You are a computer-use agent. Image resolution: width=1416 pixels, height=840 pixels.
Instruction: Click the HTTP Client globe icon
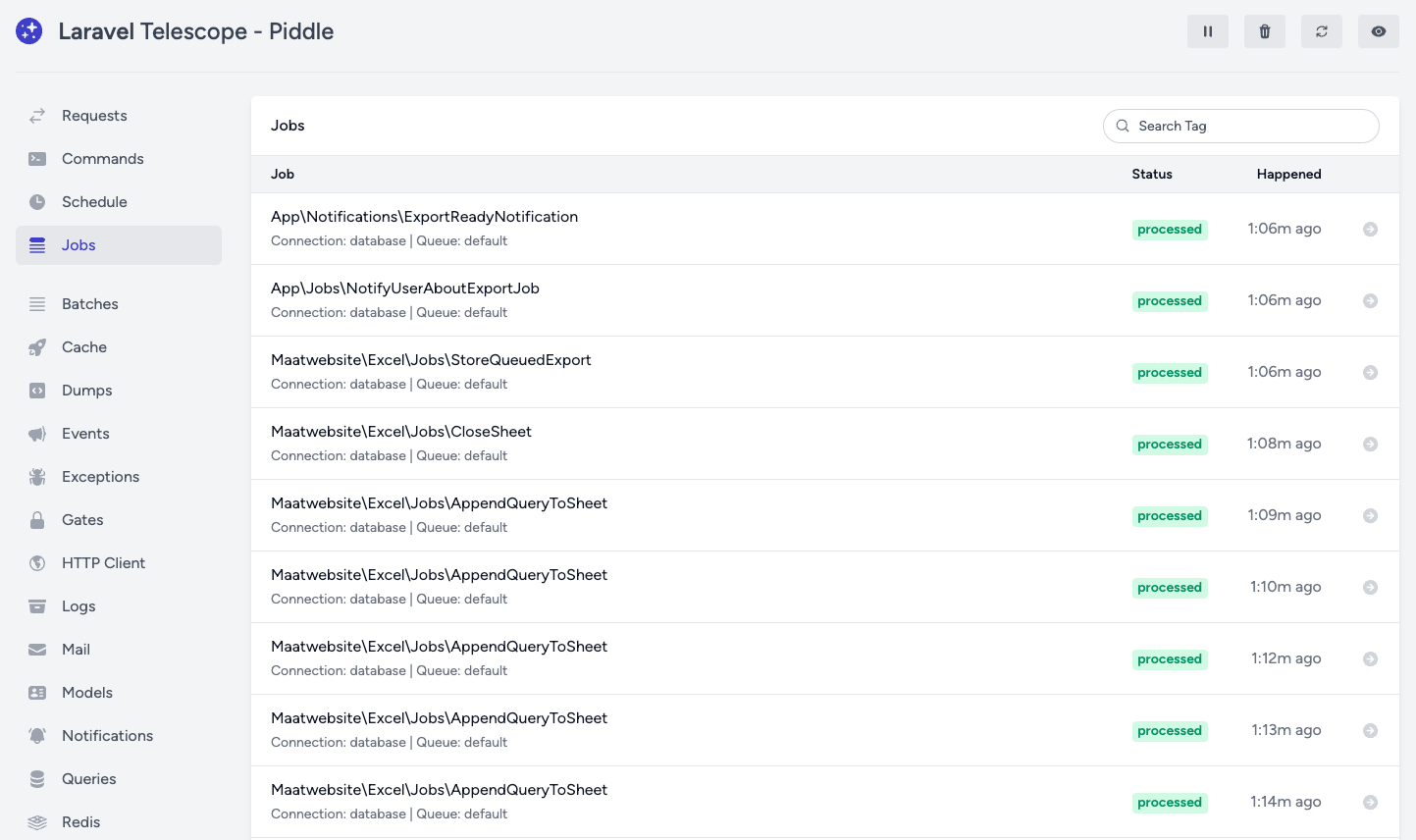pyautogui.click(x=37, y=563)
